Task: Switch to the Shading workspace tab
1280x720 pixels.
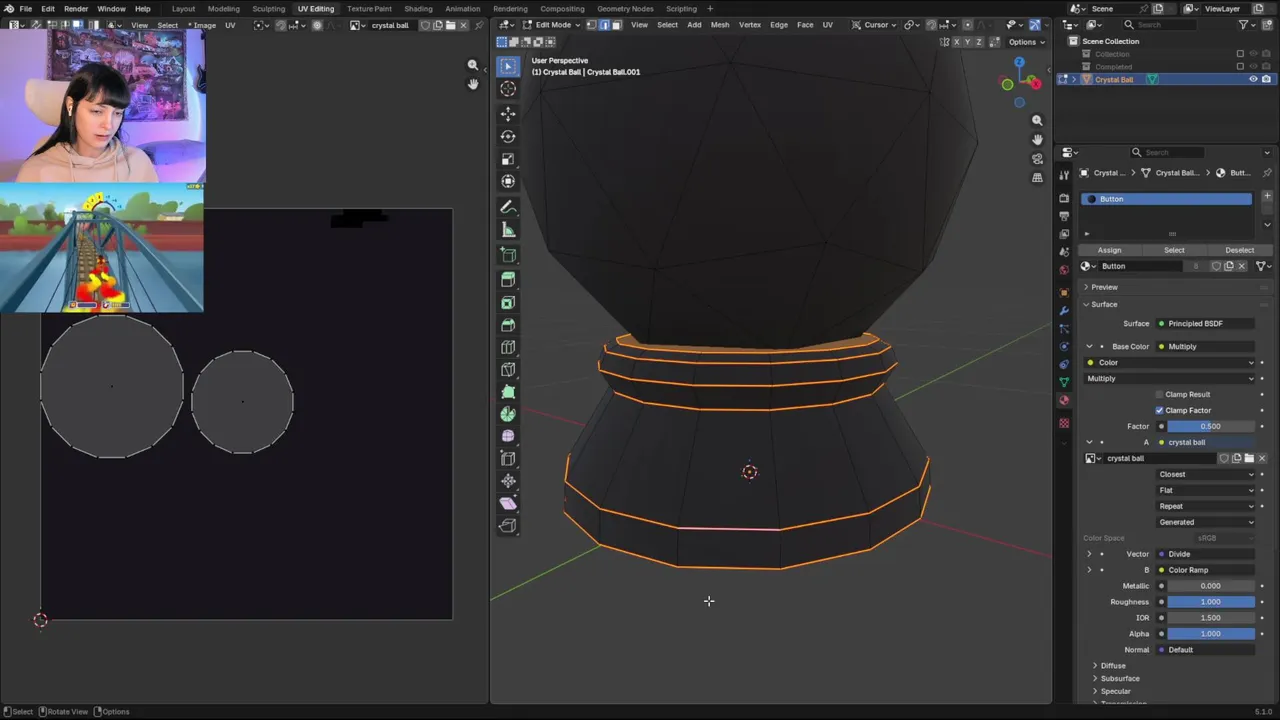Action: [418, 9]
